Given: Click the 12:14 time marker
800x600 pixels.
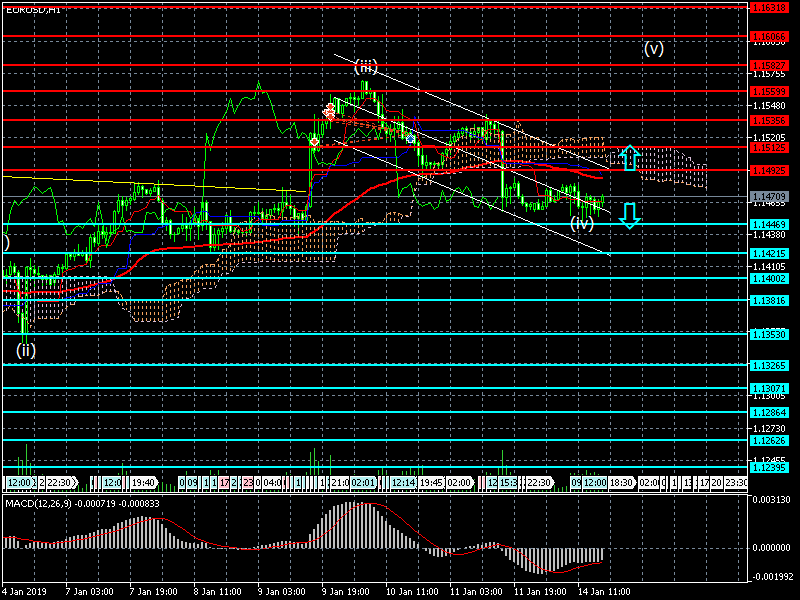Looking at the screenshot, I should 403,482.
